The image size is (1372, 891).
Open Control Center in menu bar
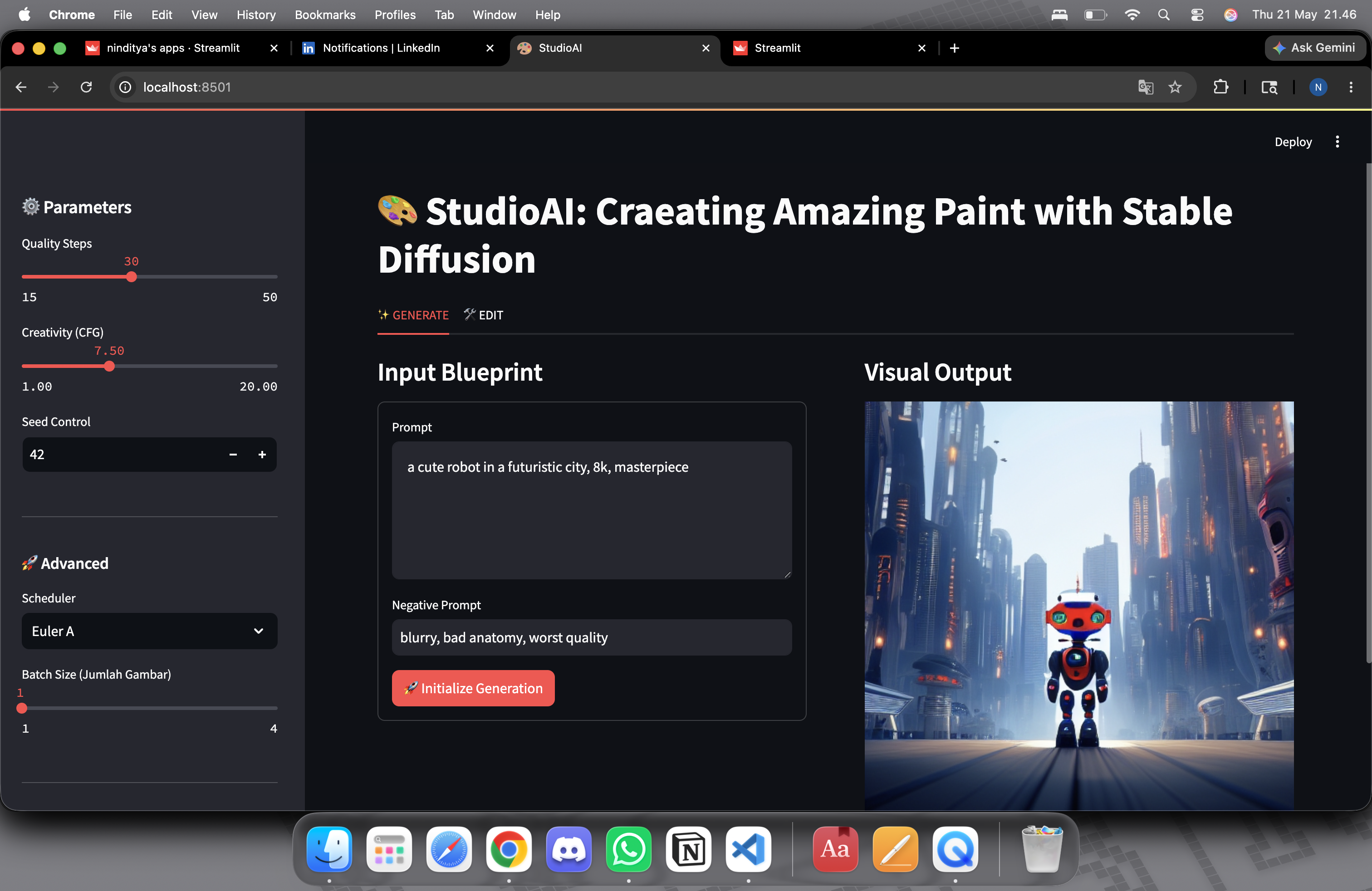click(x=1197, y=15)
